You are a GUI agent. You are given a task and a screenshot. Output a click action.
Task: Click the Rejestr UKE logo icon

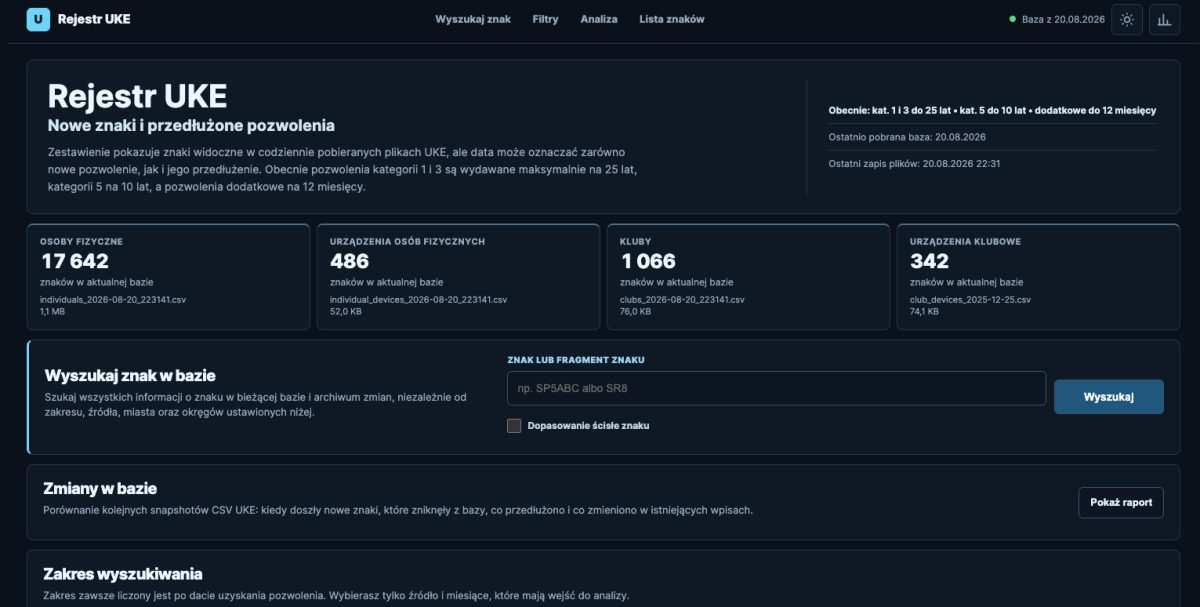tap(38, 19)
